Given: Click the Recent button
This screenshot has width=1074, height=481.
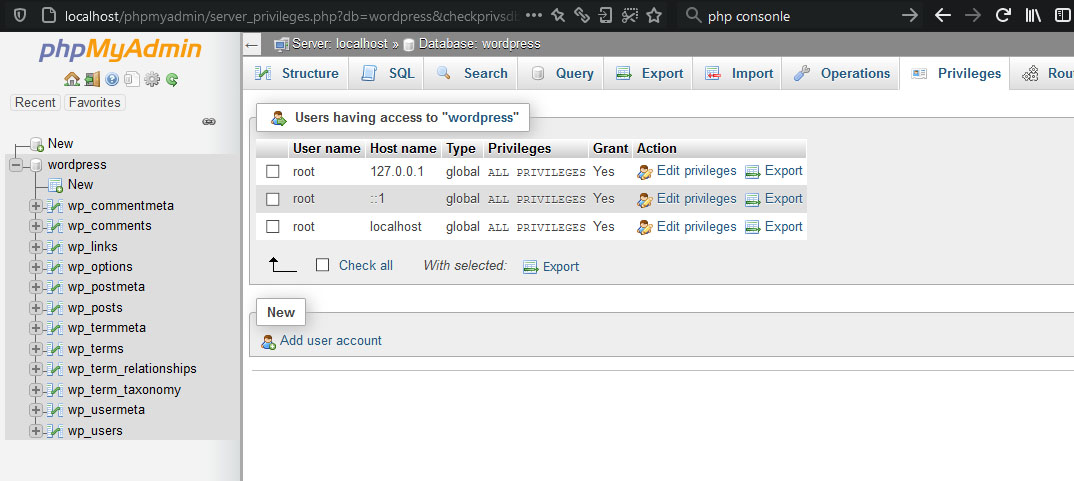Looking at the screenshot, I should click(35, 103).
